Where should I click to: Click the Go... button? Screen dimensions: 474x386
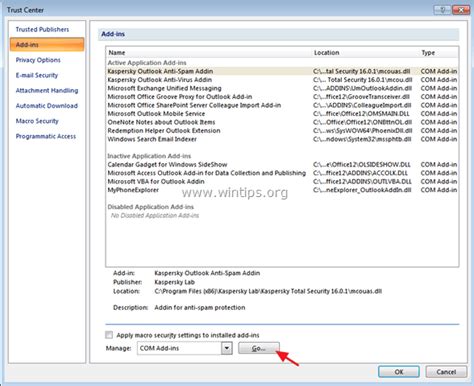click(259, 348)
